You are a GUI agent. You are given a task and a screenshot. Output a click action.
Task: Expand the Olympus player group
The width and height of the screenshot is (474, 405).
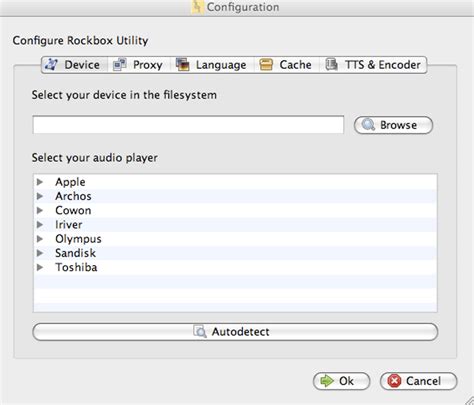pyautogui.click(x=40, y=239)
